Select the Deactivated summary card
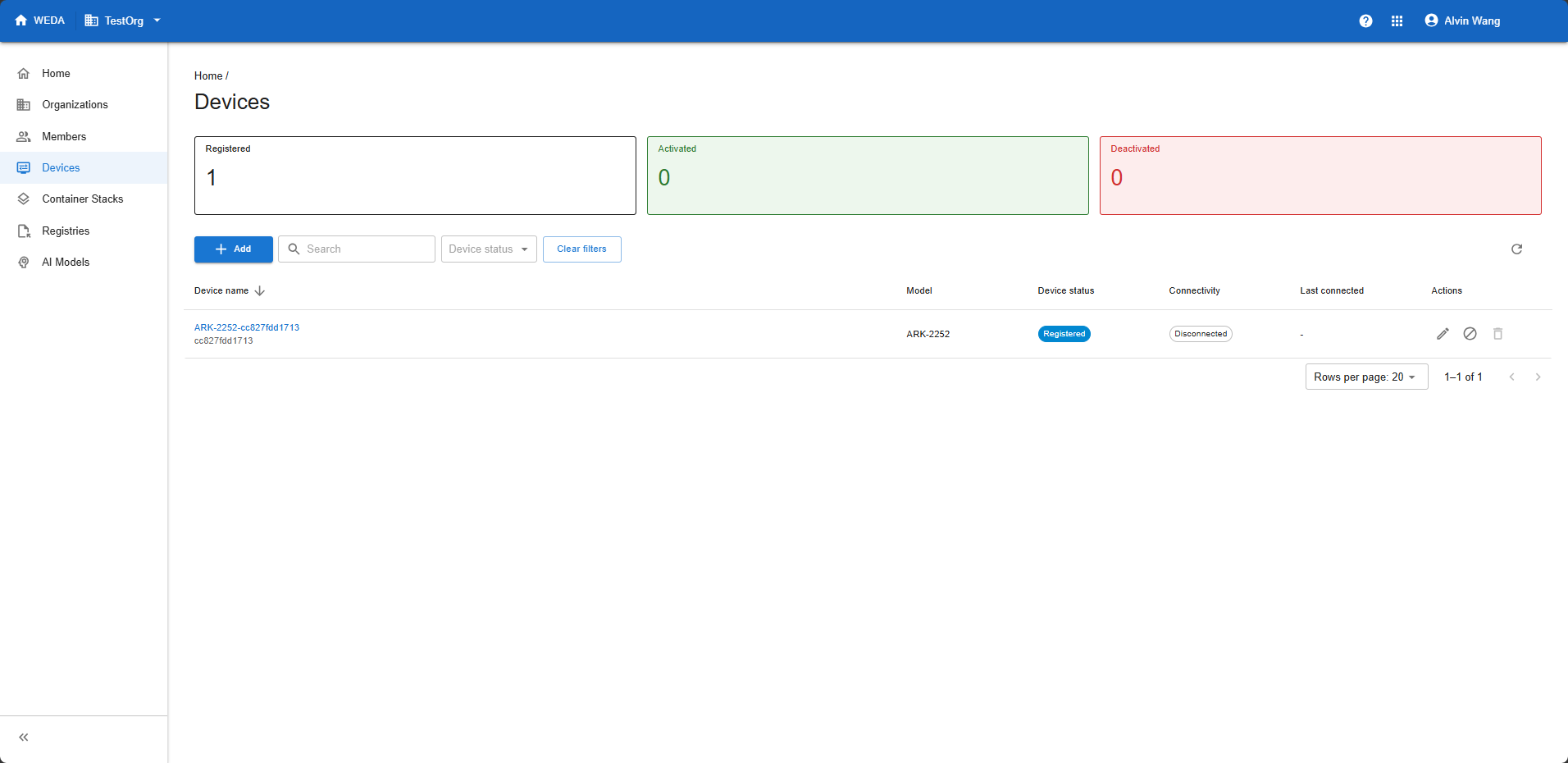 coord(1320,176)
